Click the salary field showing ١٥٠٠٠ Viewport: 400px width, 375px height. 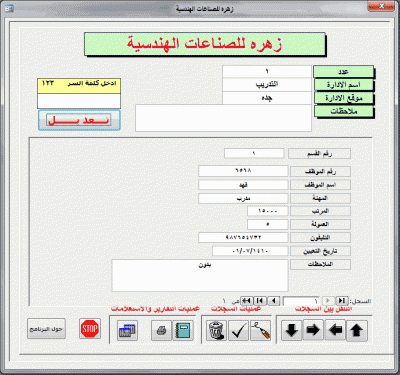coord(268,211)
